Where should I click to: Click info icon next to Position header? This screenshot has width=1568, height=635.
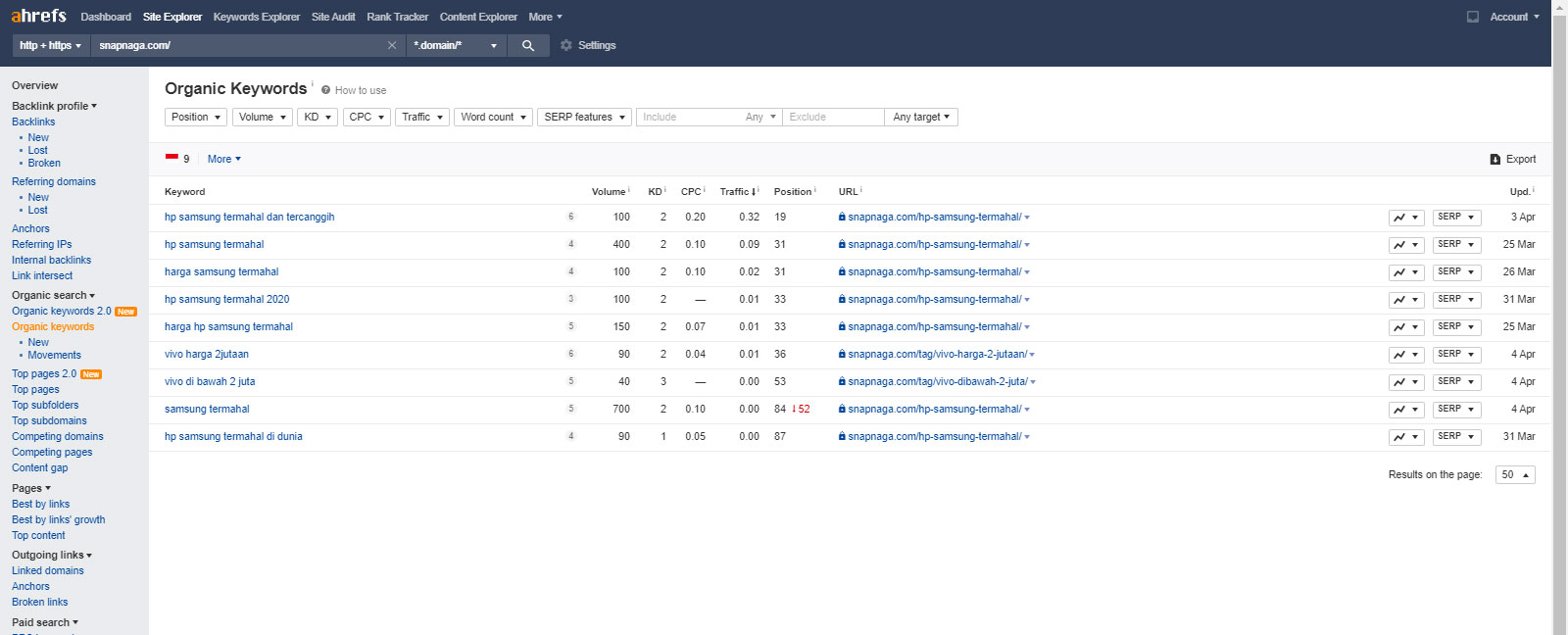815,190
